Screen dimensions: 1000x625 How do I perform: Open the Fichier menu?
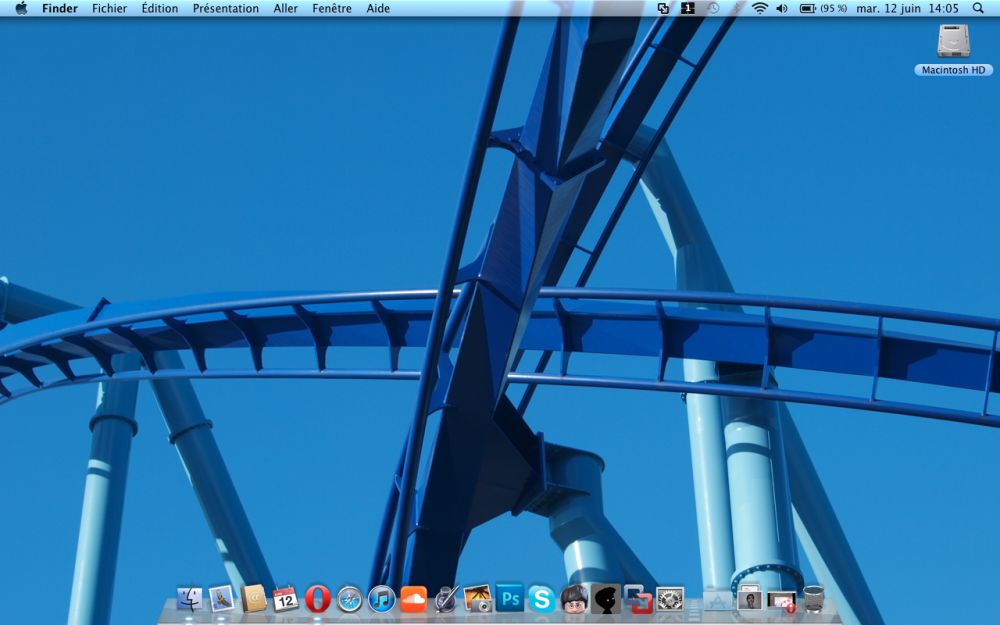[109, 8]
